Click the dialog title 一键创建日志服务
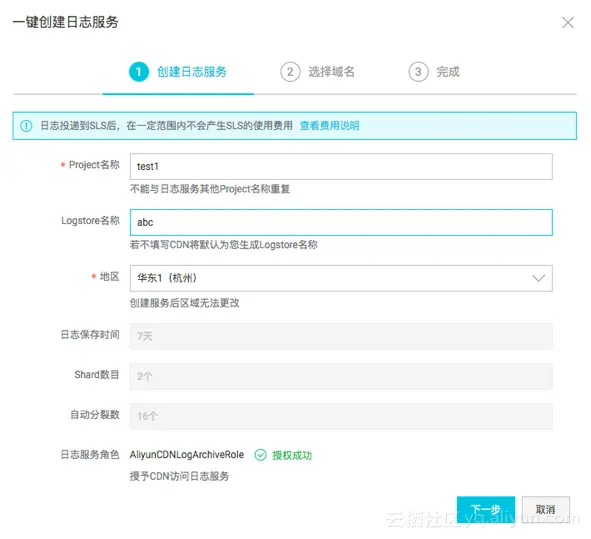Viewport: 591px width, 539px height. [x=66, y=22]
